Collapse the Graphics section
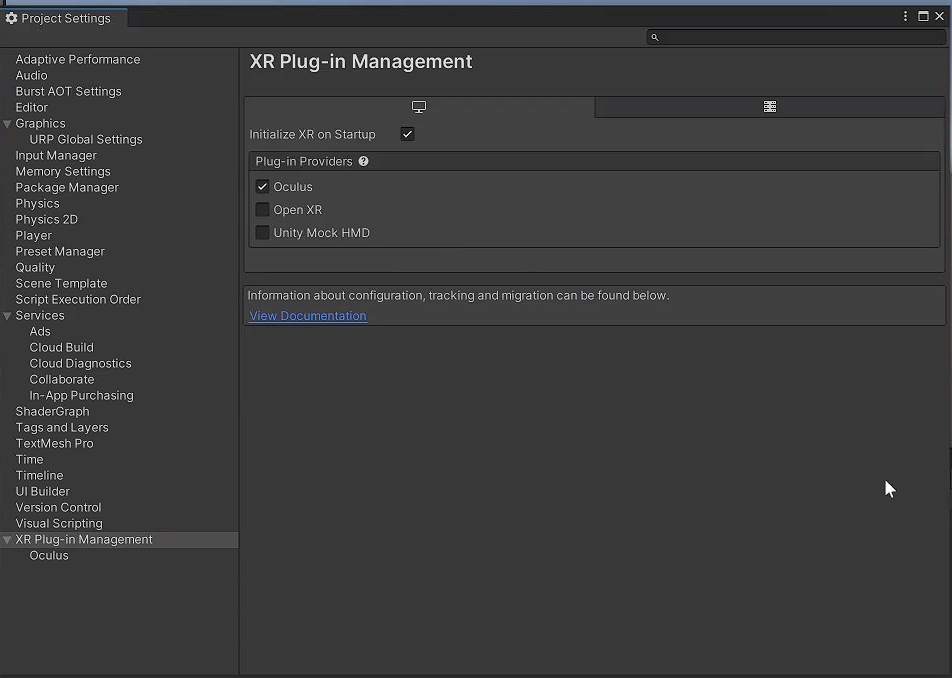This screenshot has width=952, height=678. tap(8, 123)
